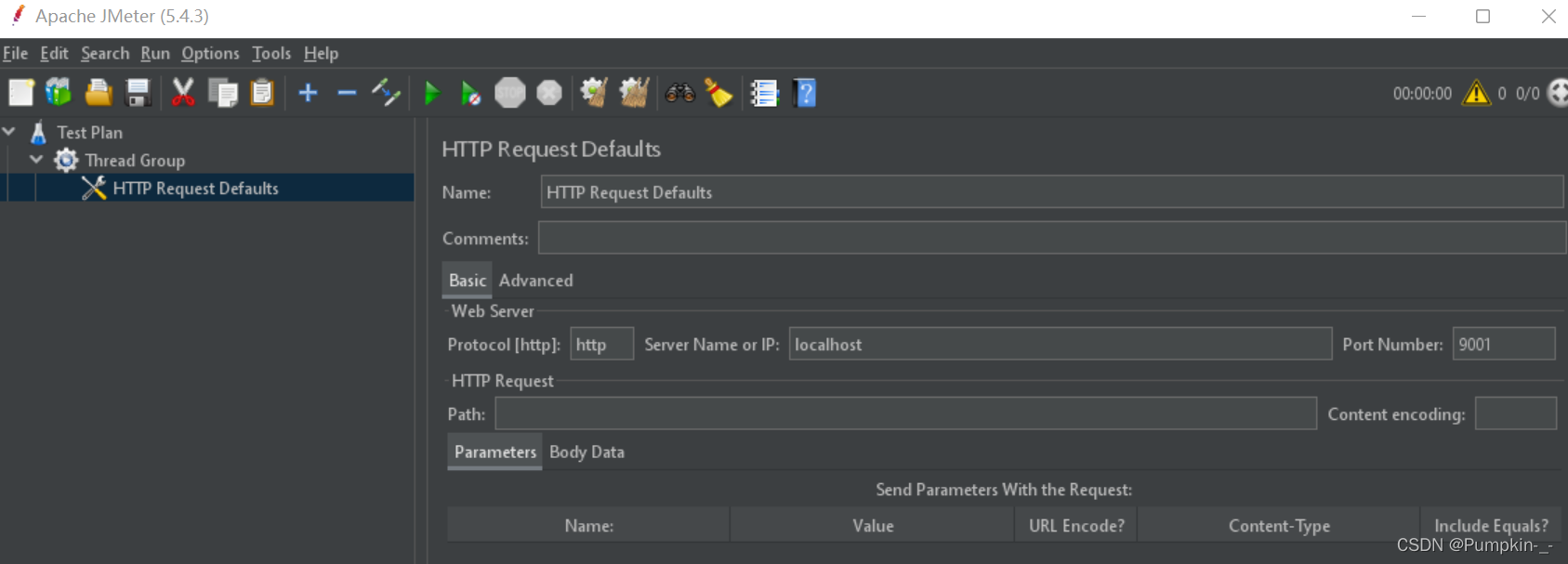Click the Clear All double broom icon

(x=634, y=93)
